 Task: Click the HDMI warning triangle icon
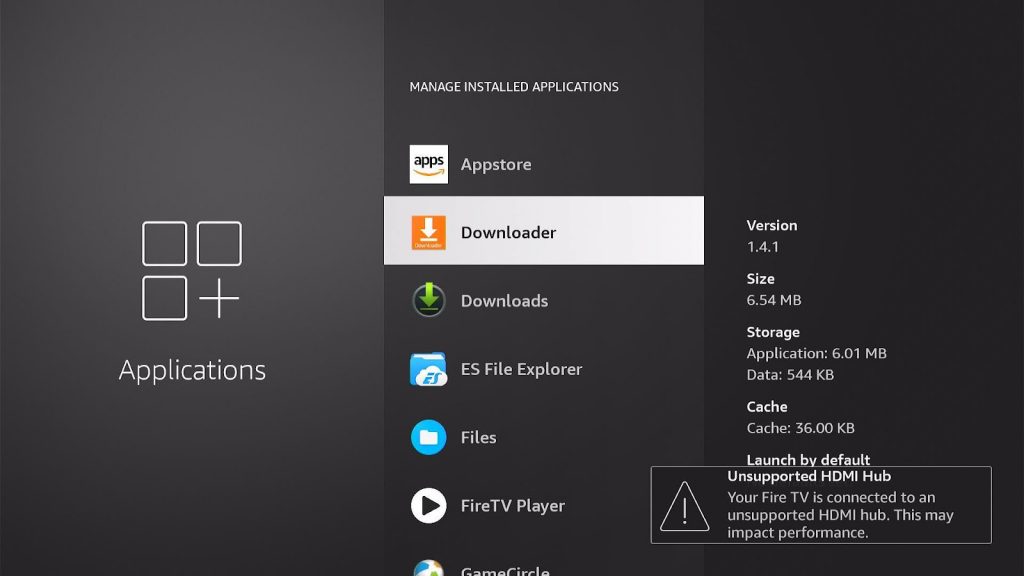(x=684, y=506)
